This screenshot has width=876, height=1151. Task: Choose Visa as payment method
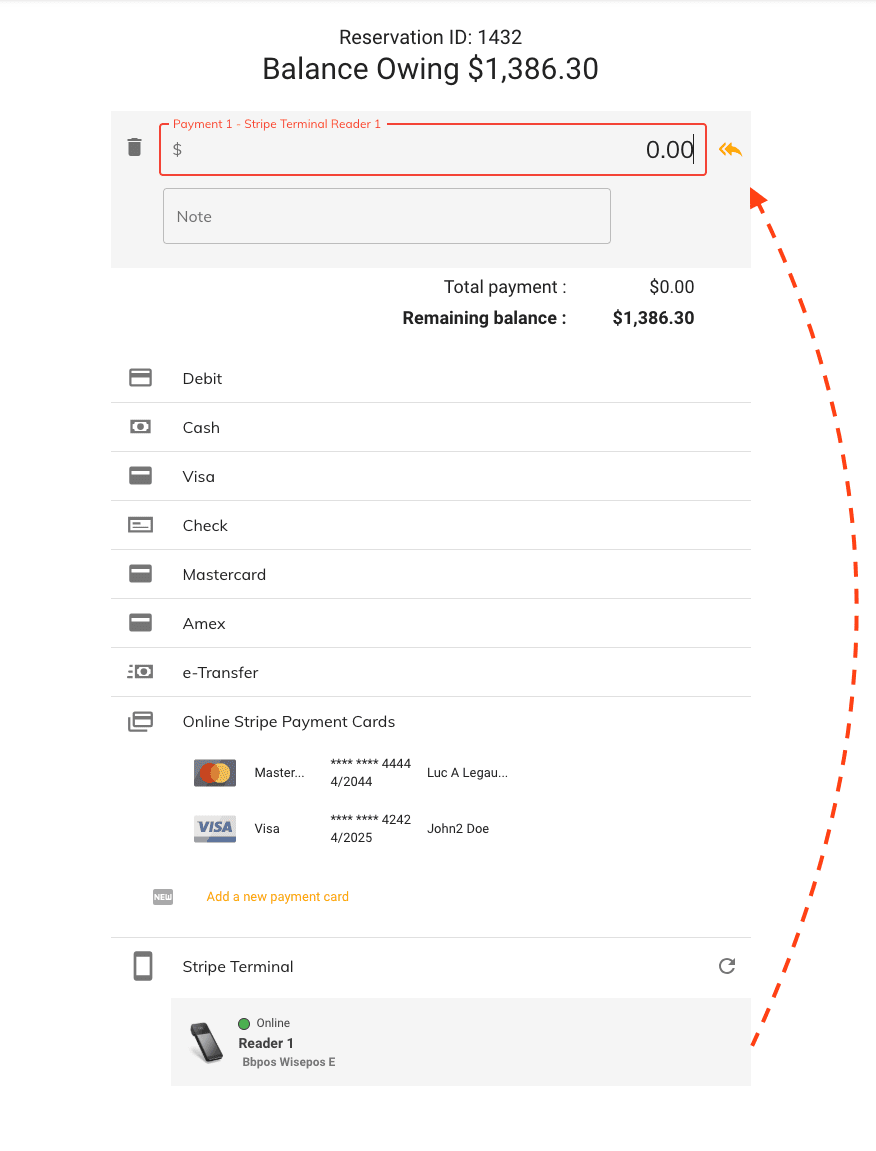[431, 476]
